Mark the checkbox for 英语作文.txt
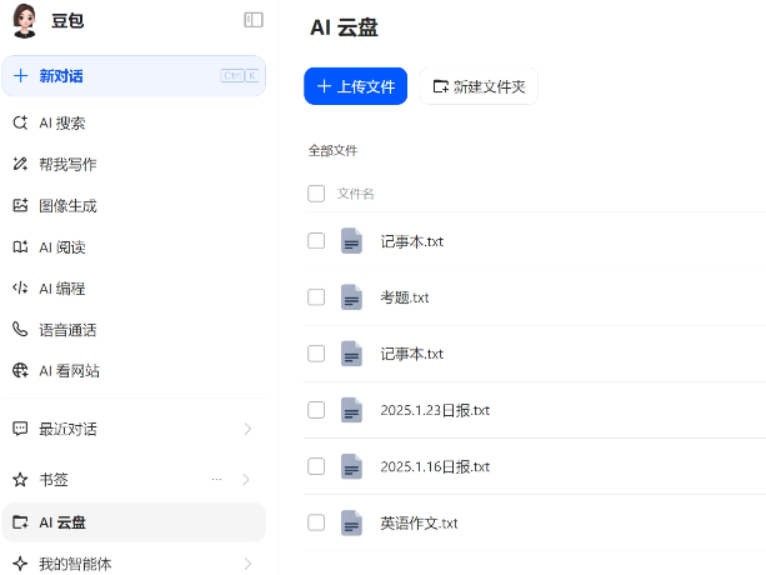The height and width of the screenshot is (575, 766). [x=316, y=523]
